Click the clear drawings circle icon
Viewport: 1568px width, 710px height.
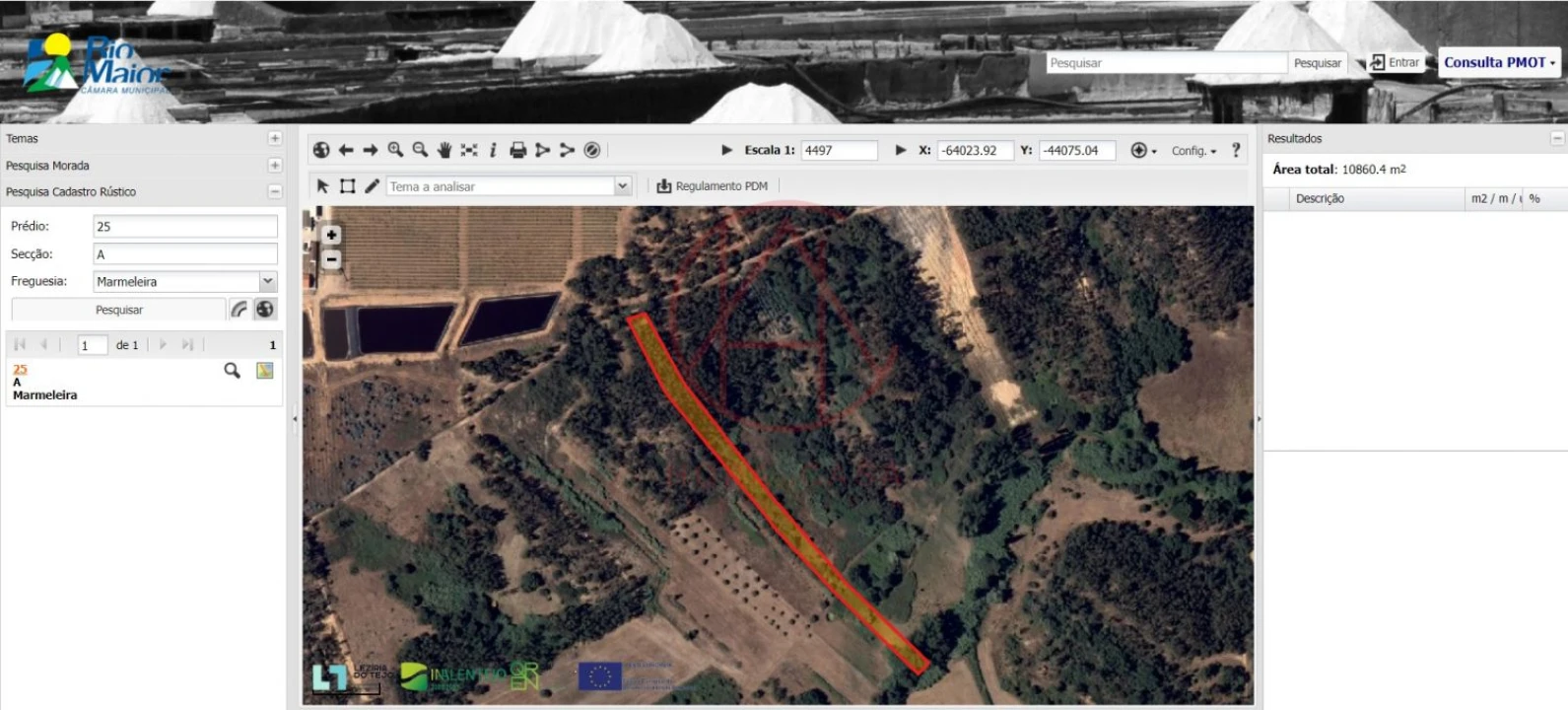[x=592, y=150]
